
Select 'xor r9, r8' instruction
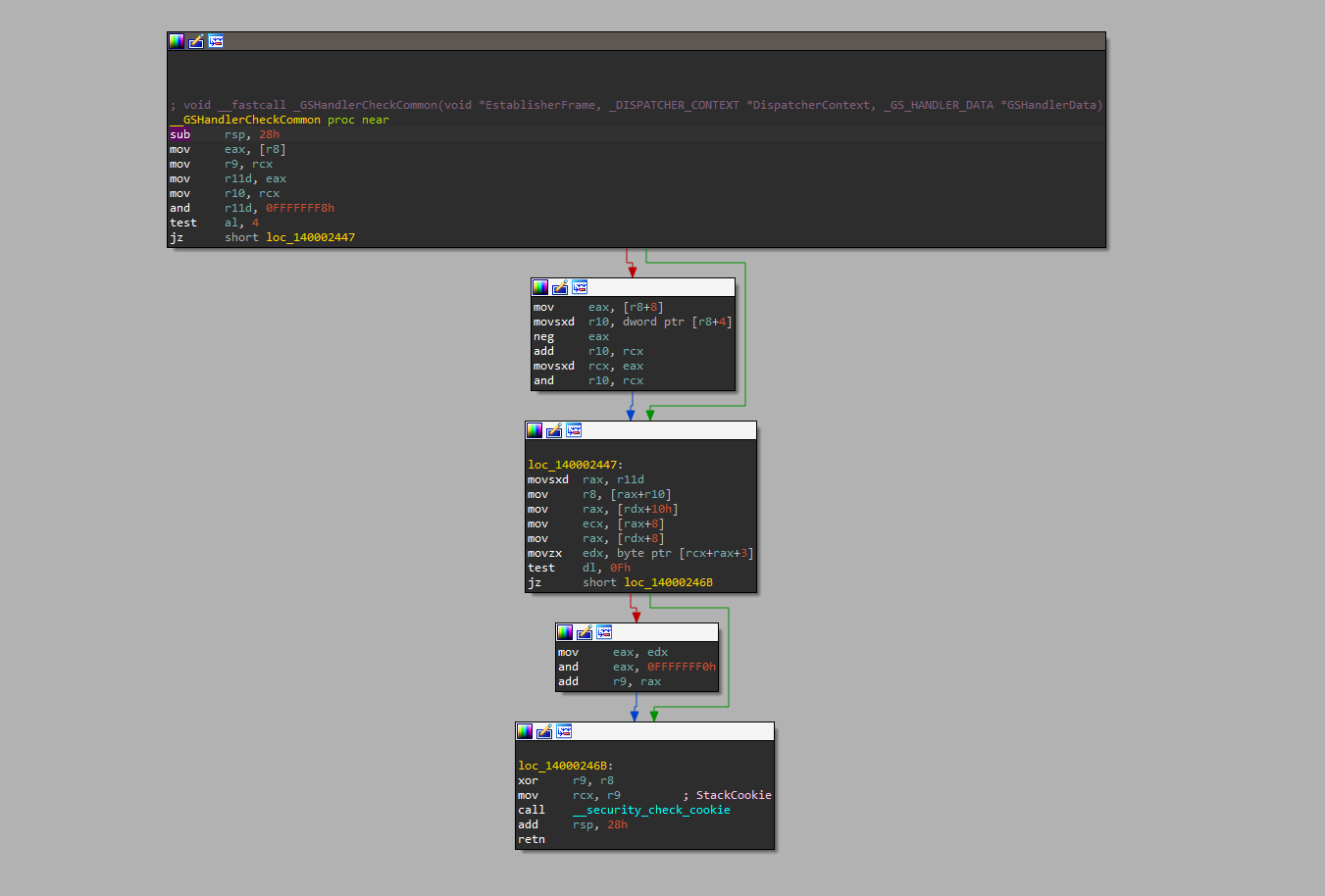point(566,780)
